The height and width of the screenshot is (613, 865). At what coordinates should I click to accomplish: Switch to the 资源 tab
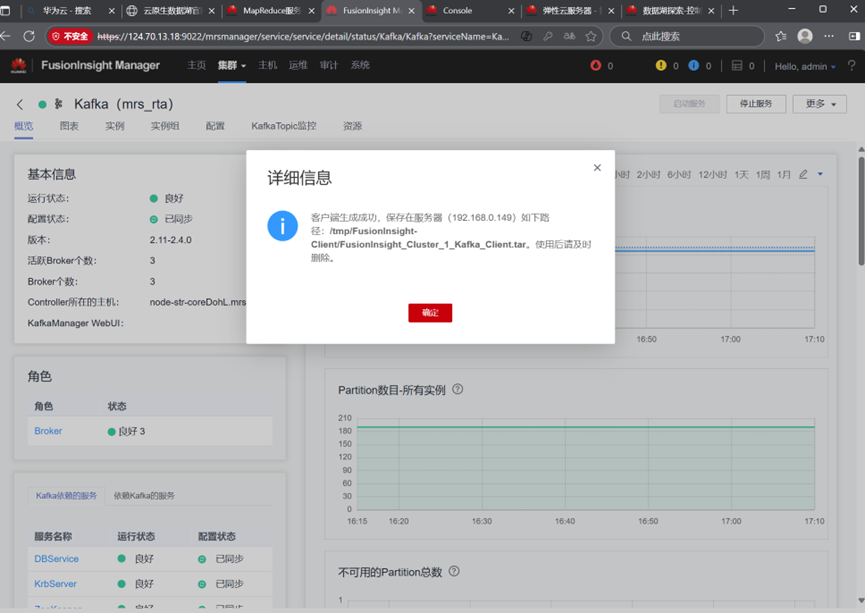tap(353, 126)
